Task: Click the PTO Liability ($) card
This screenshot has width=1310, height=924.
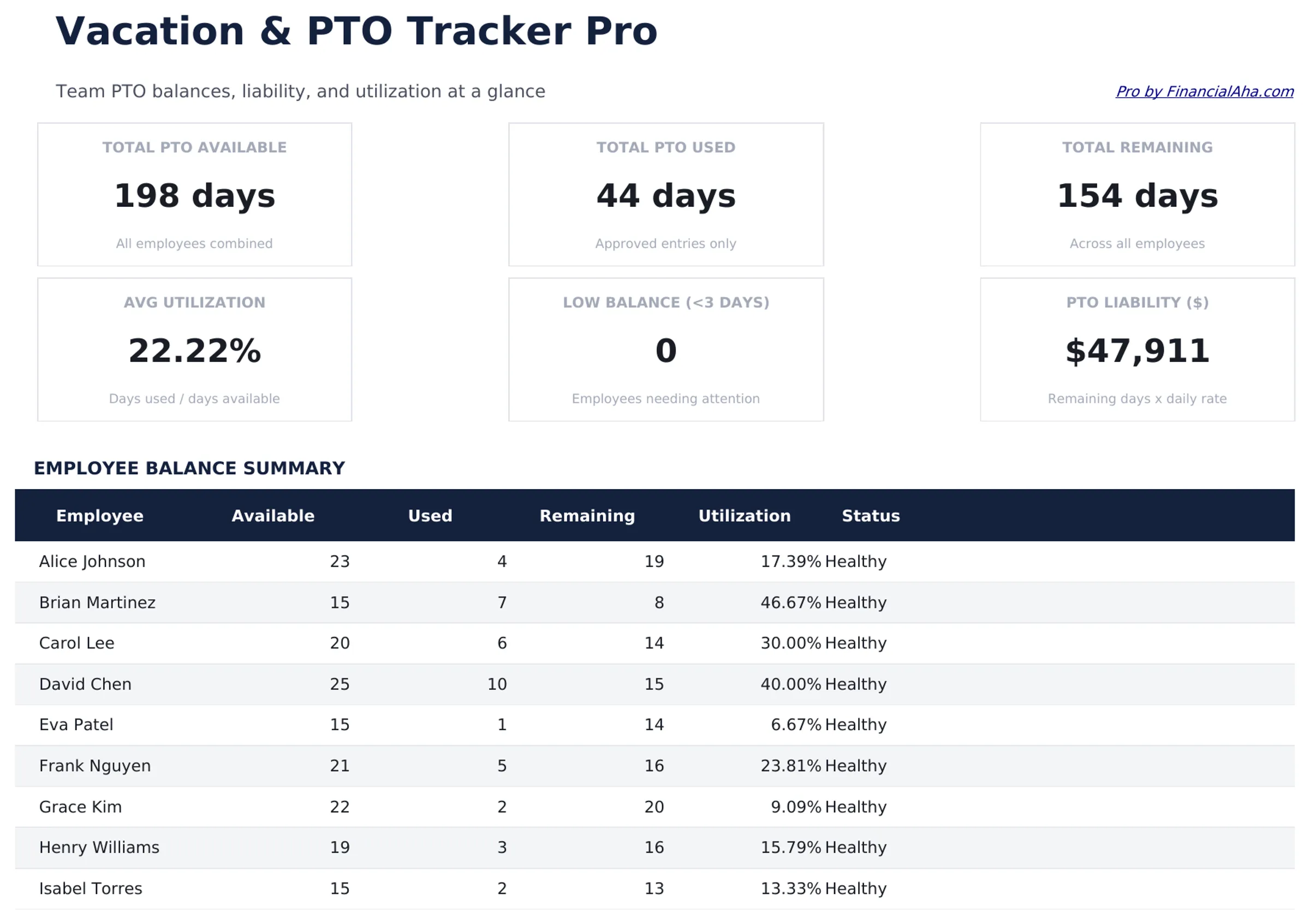Action: 1137,349
